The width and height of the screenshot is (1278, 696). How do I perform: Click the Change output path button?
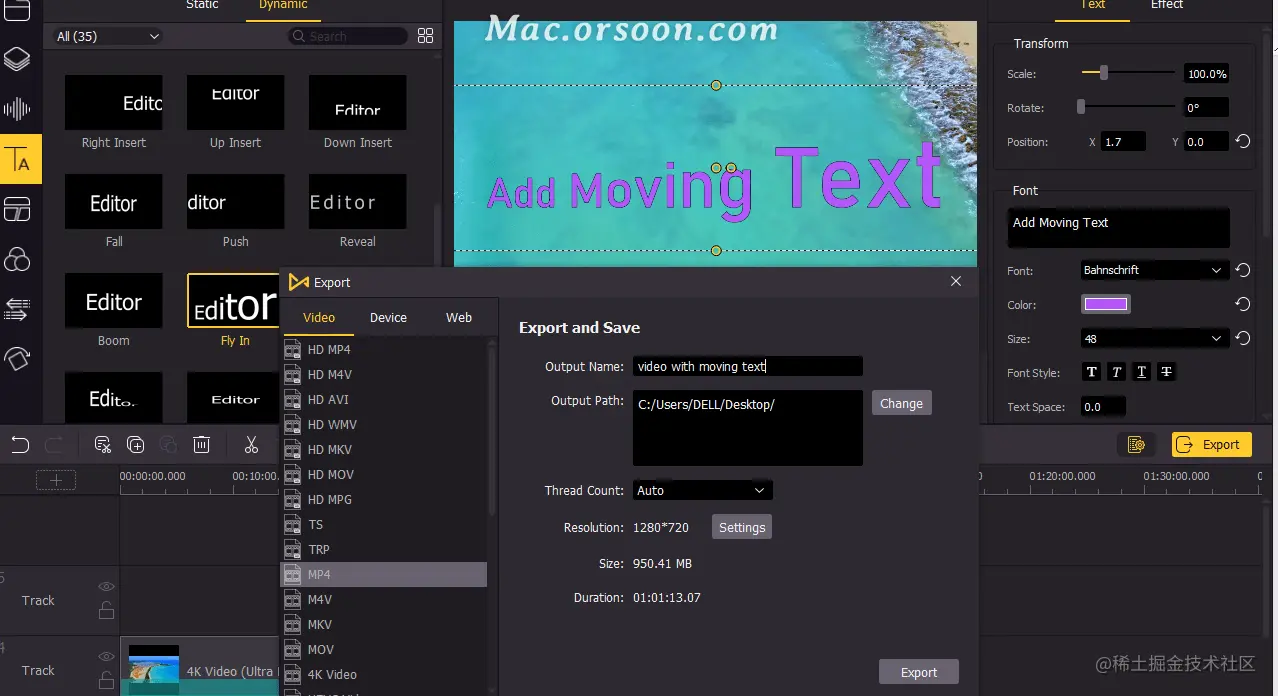tap(901, 403)
